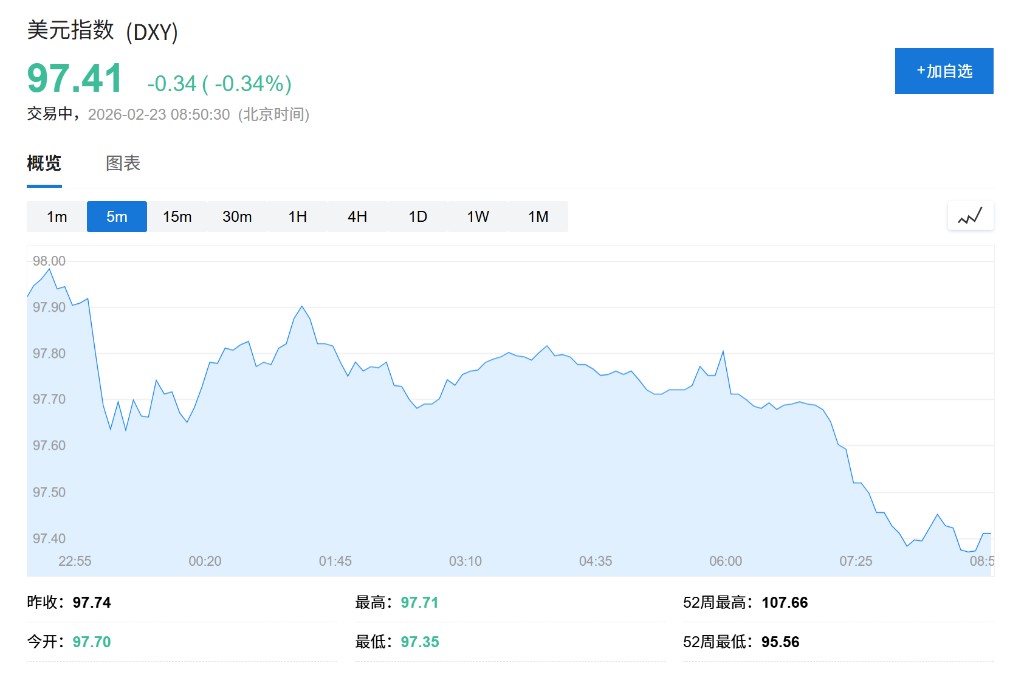Click the 97.41 current price
Viewport: 1024px width, 675px height.
coord(75,79)
